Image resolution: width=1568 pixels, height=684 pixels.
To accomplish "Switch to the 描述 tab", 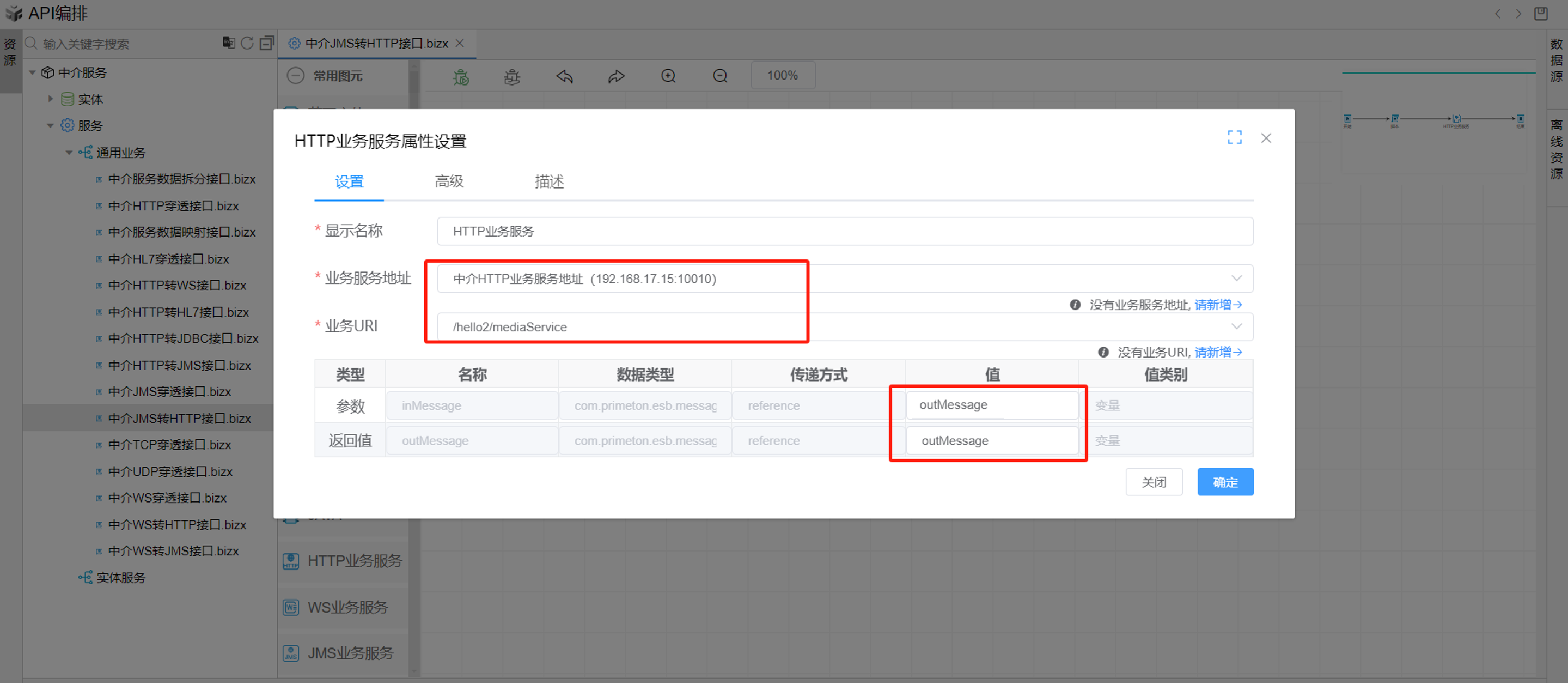I will point(548,181).
